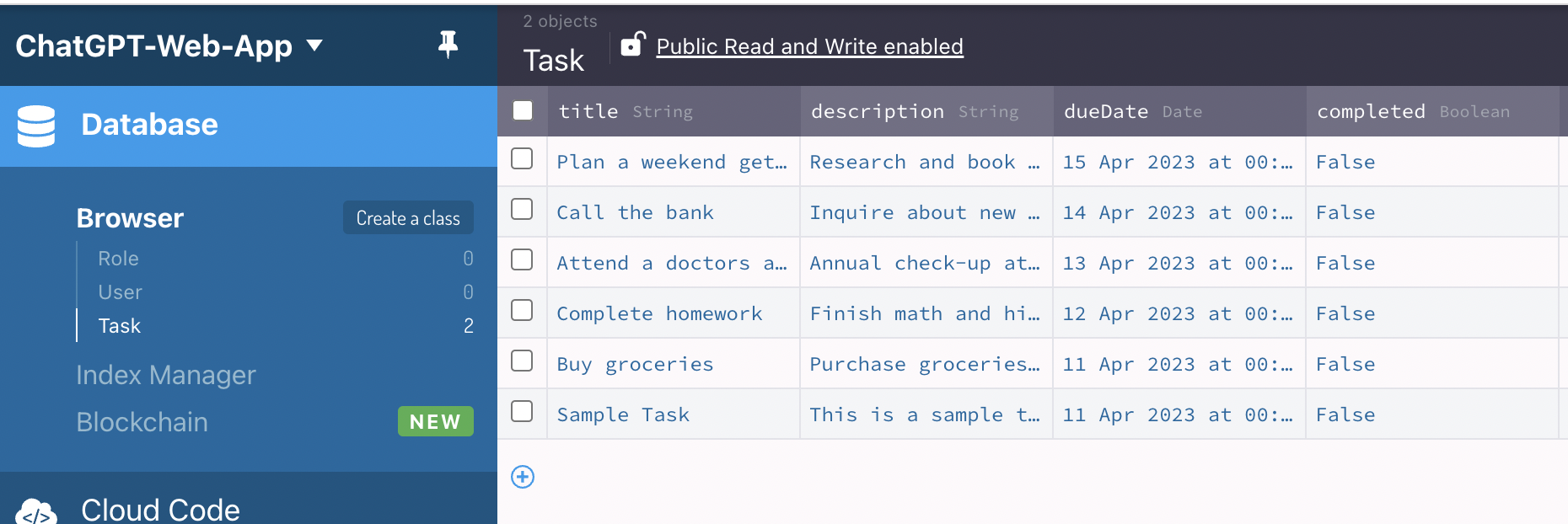Click the Database stack icon

click(x=36, y=126)
